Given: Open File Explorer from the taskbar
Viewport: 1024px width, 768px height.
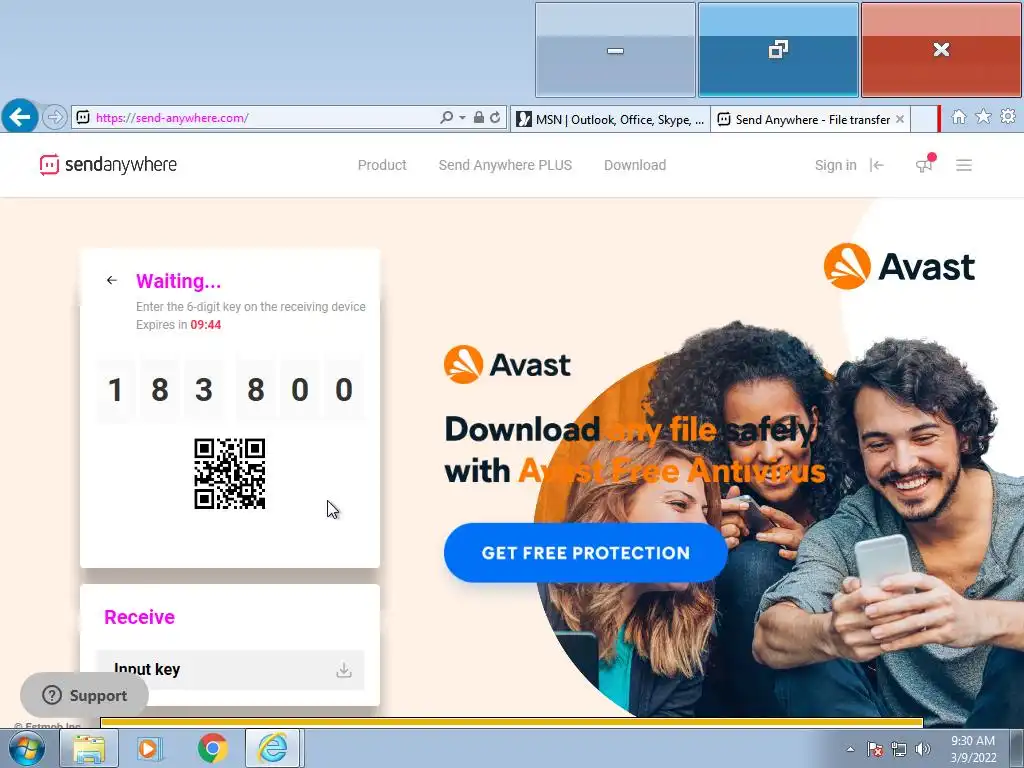Looking at the screenshot, I should pos(88,748).
